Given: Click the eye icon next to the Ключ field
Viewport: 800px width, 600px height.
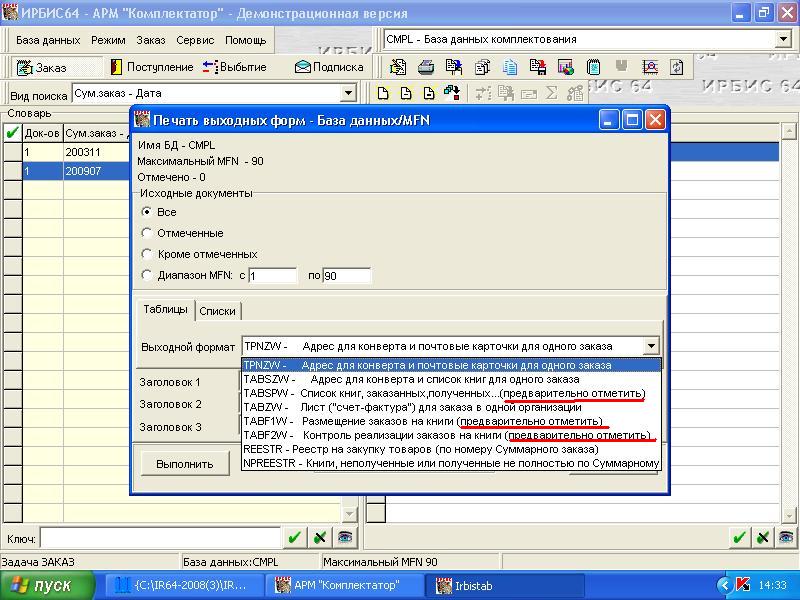Looking at the screenshot, I should (x=344, y=538).
